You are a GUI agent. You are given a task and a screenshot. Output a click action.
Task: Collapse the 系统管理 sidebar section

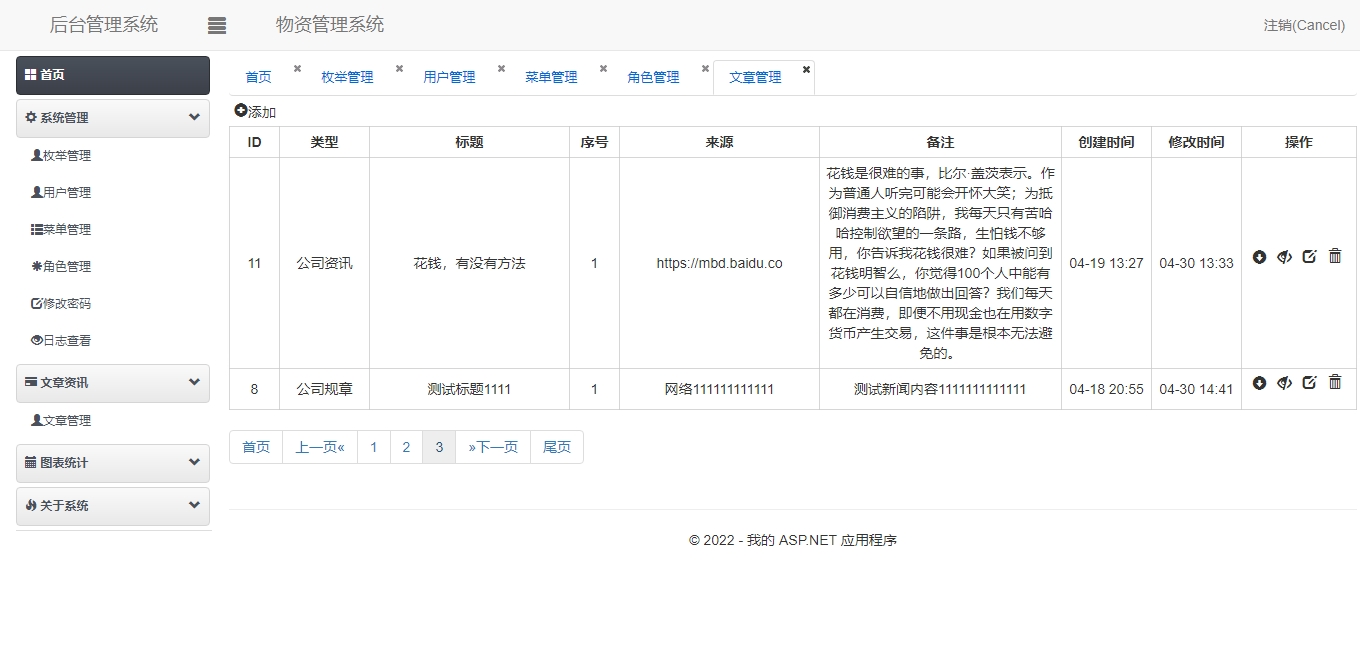(x=194, y=117)
